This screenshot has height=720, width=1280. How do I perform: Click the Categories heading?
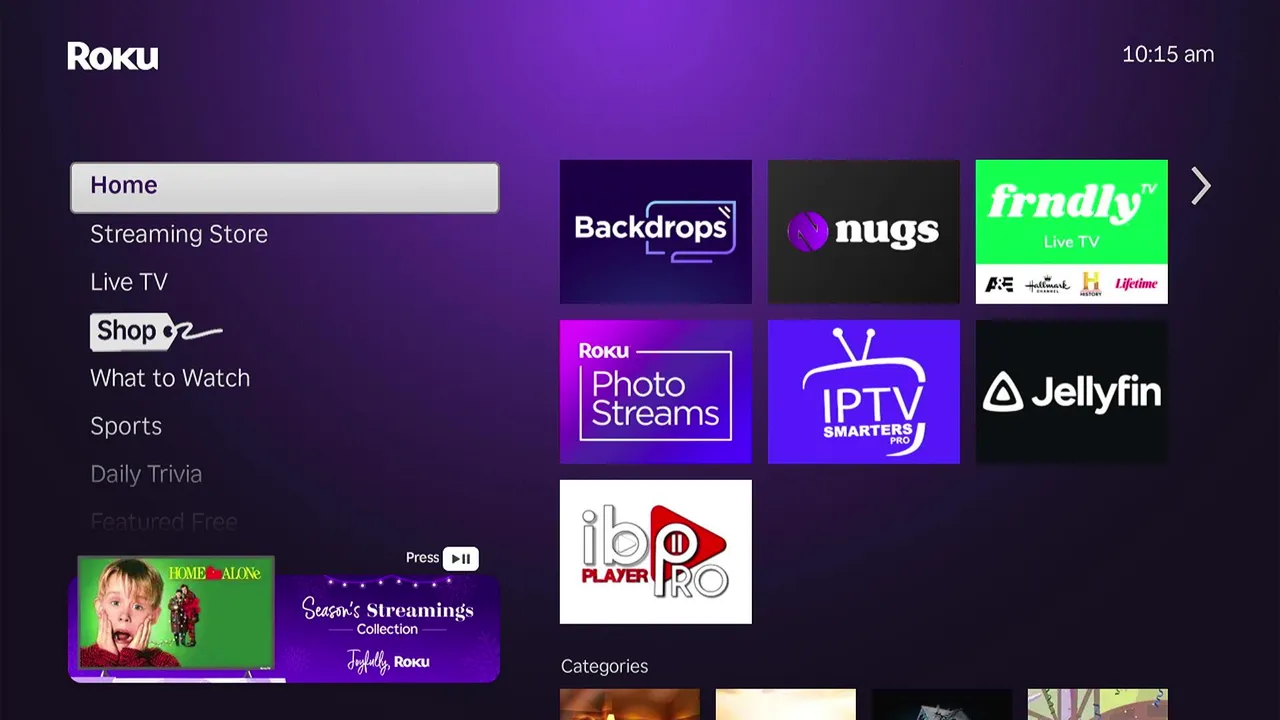pyautogui.click(x=604, y=666)
